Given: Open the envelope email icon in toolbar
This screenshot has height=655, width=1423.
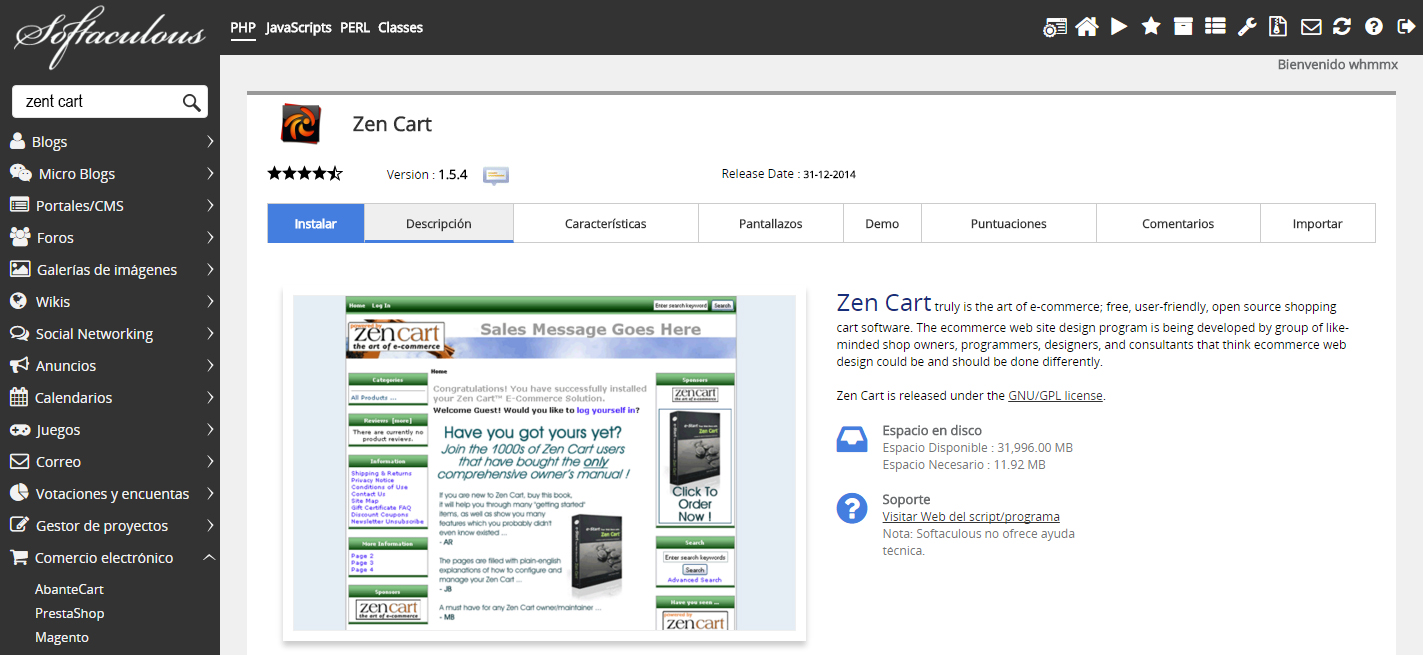Looking at the screenshot, I should 1311,27.
